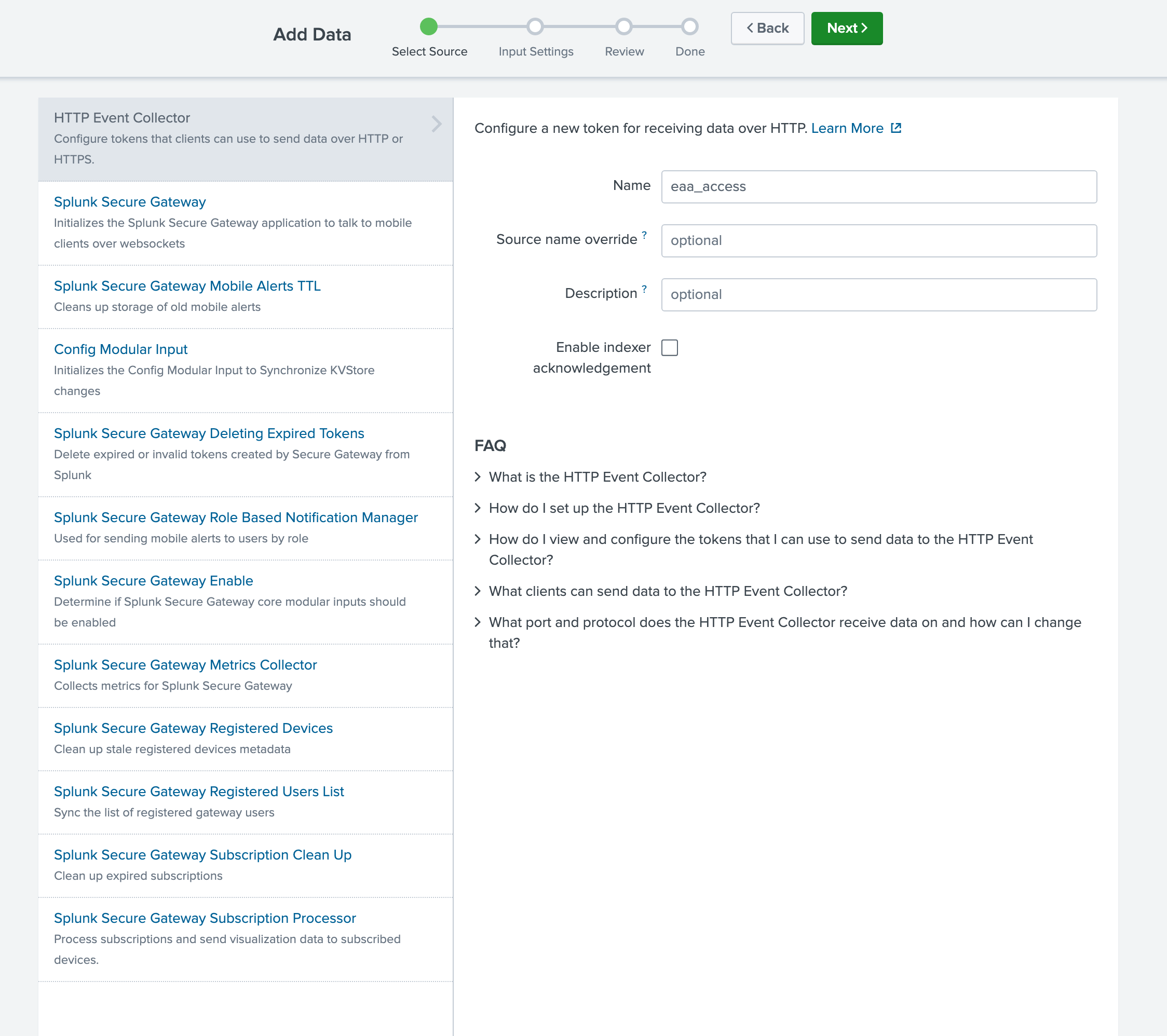Go back with the Back button
1167x1036 pixels.
pyautogui.click(x=767, y=29)
